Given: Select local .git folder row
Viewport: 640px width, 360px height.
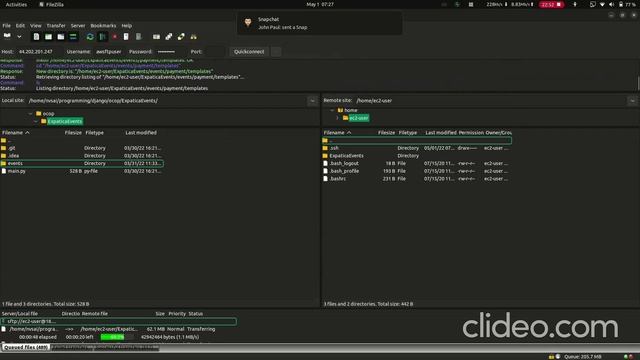Looking at the screenshot, I should pos(82,148).
